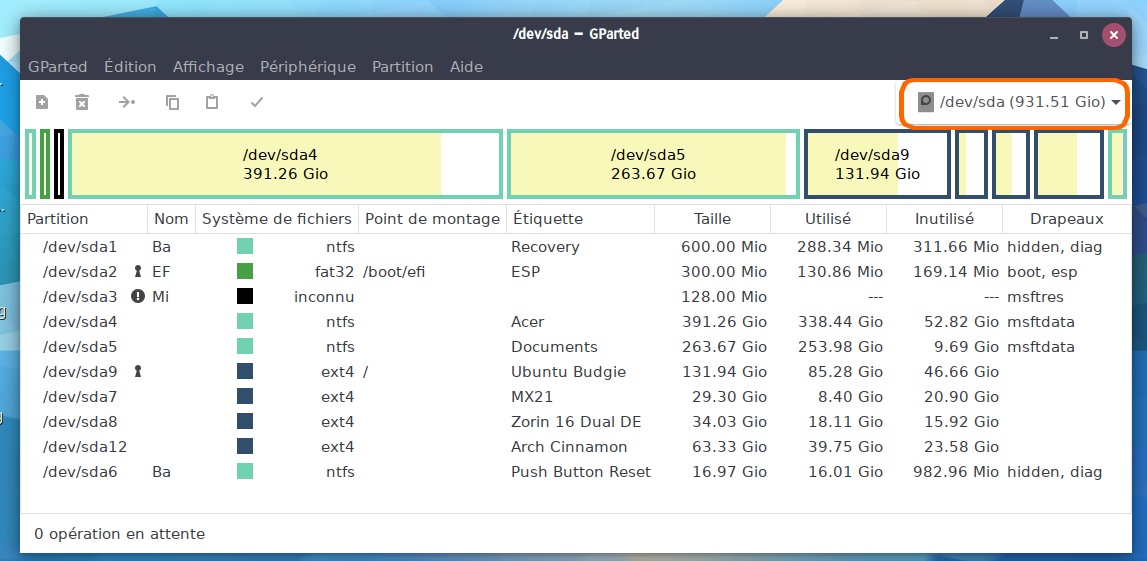1147x561 pixels.
Task: Click the green fat32 swatch for /dev/sda2
Action: 245,272
